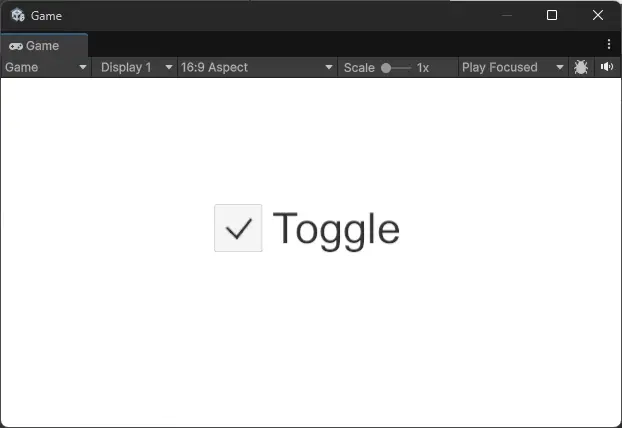
Task: Maximize the Game window
Action: [552, 15]
